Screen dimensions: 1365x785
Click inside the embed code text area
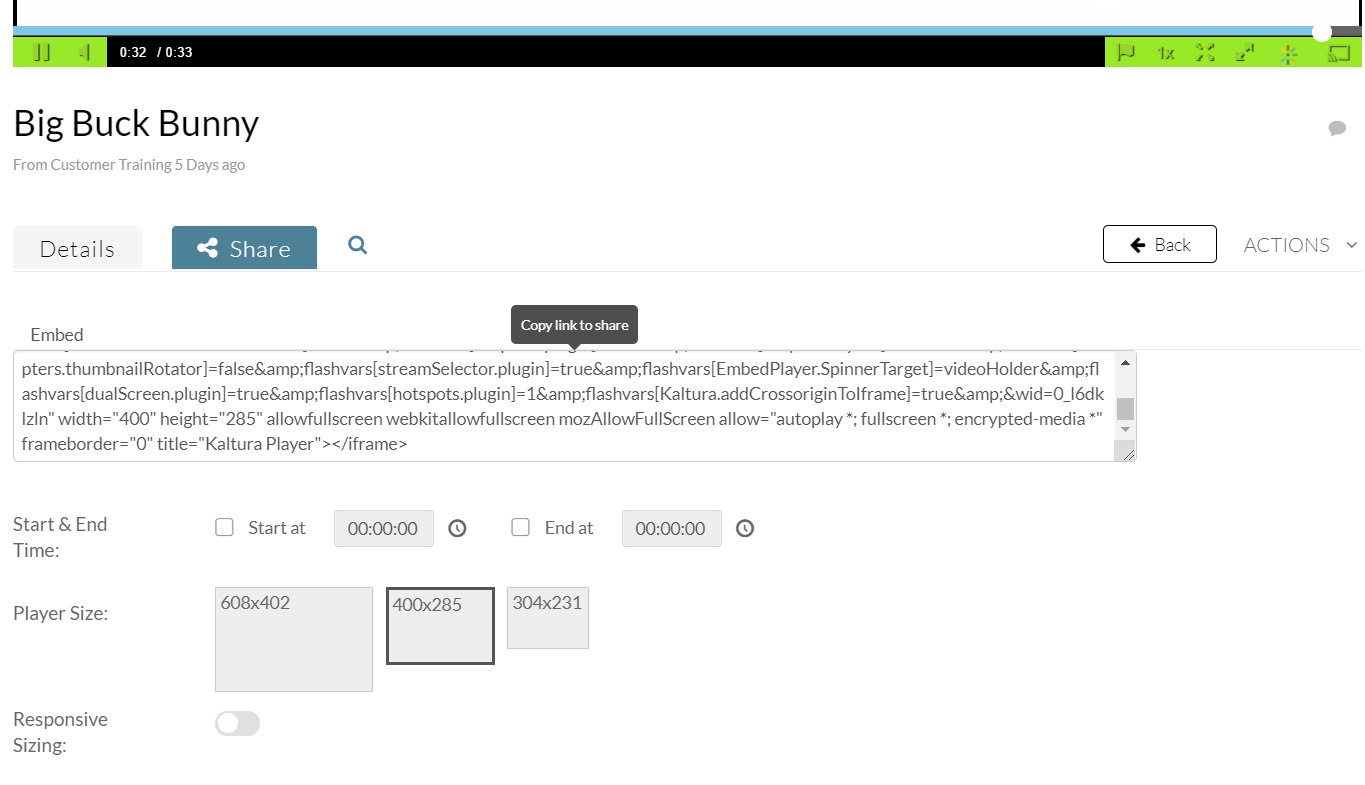tap(565, 407)
